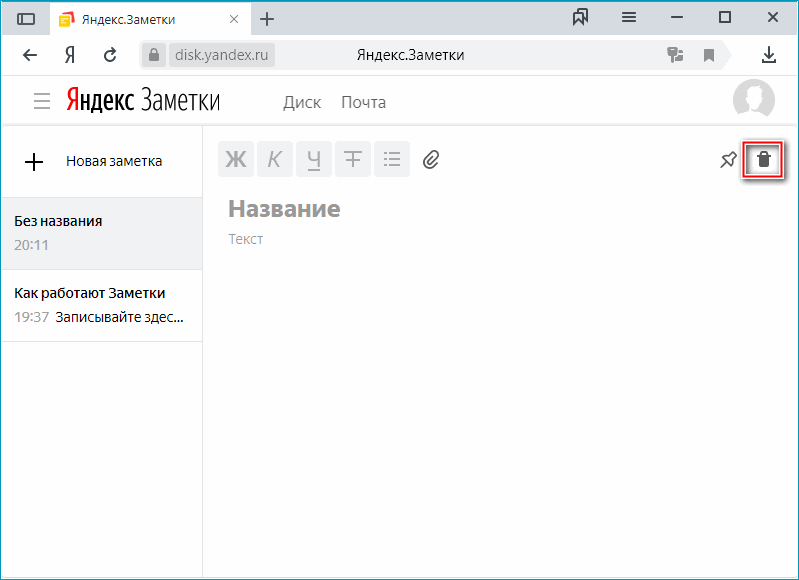
Task: Open the hamburger menu beside Яндекс logo
Action: point(41,101)
